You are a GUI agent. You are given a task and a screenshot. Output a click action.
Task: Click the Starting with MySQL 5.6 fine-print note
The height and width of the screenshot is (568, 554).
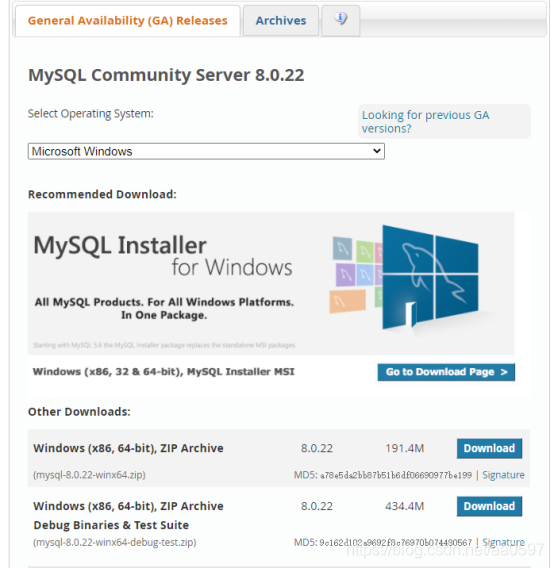click(164, 345)
